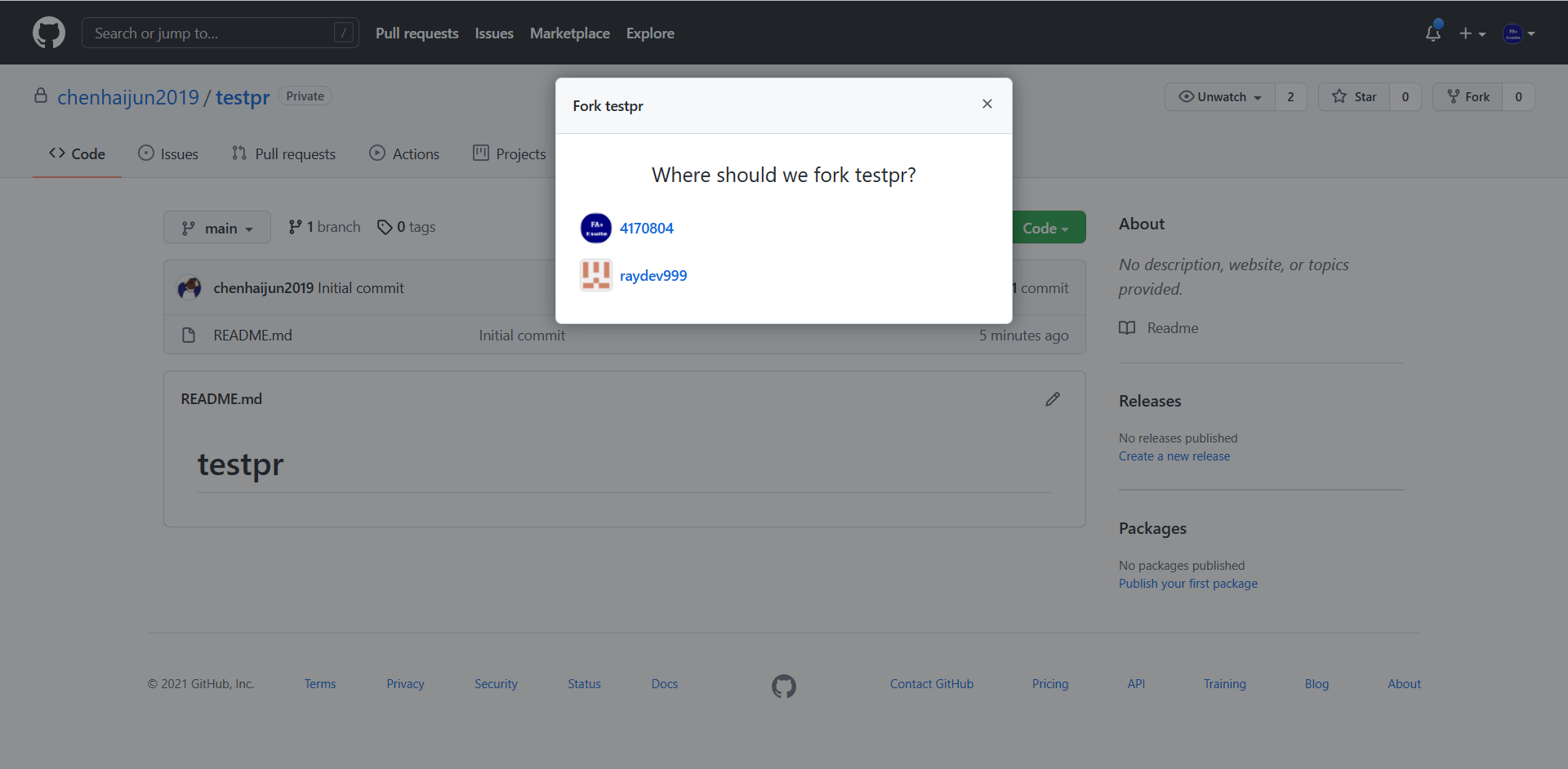Open the testpr repository title link
The width and height of the screenshot is (1568, 769).
click(x=243, y=97)
